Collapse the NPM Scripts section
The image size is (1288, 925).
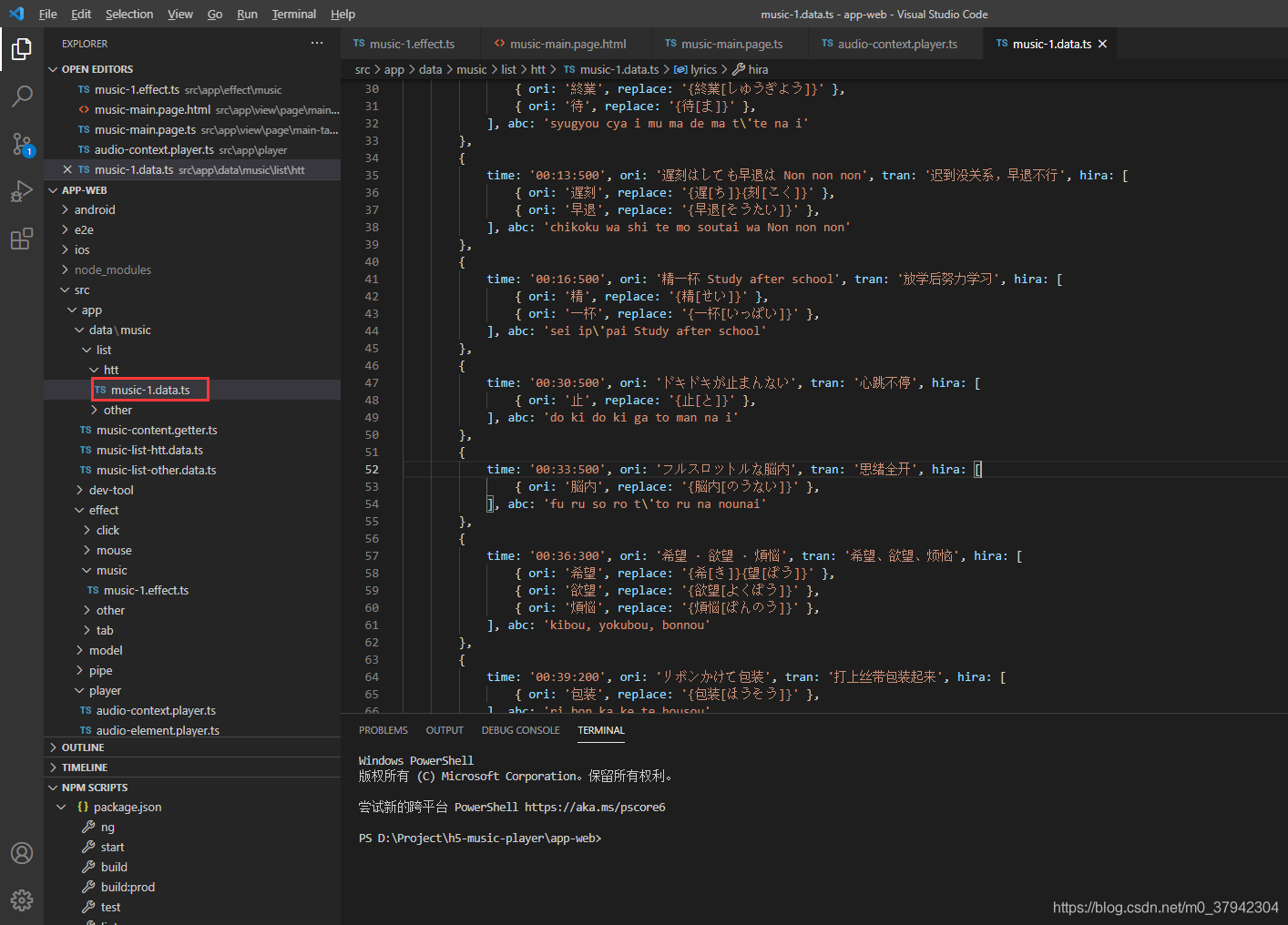click(53, 788)
